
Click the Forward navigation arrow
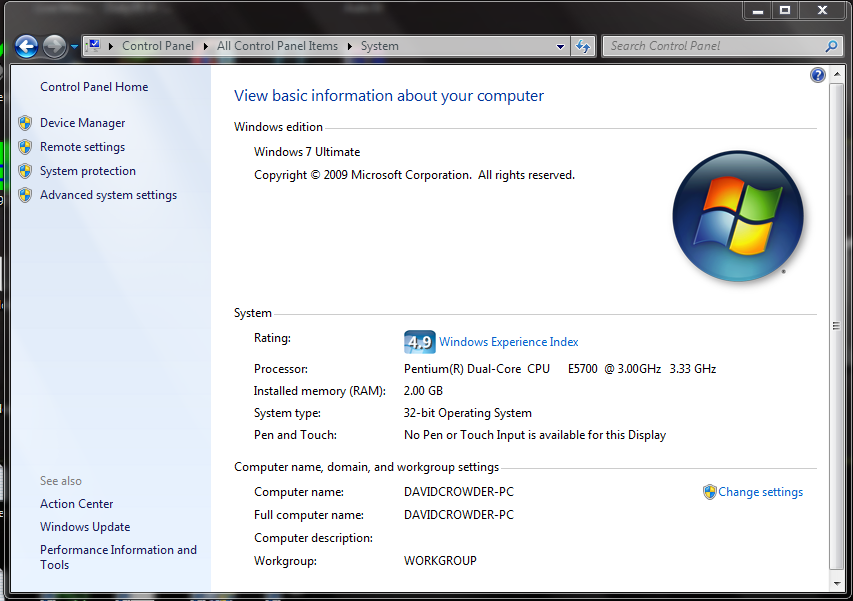click(54, 46)
